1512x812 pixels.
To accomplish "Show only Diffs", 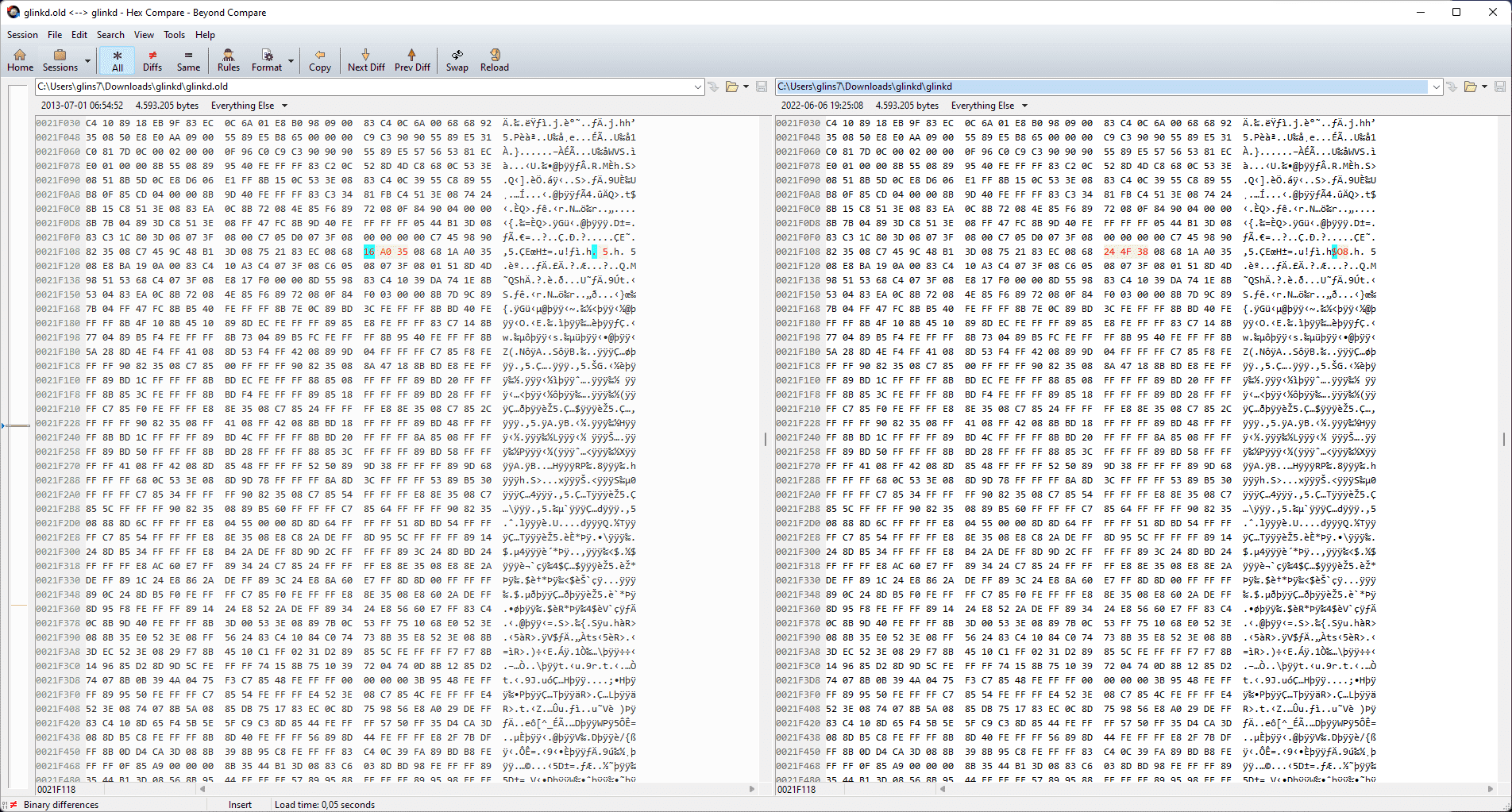I will coord(152,60).
